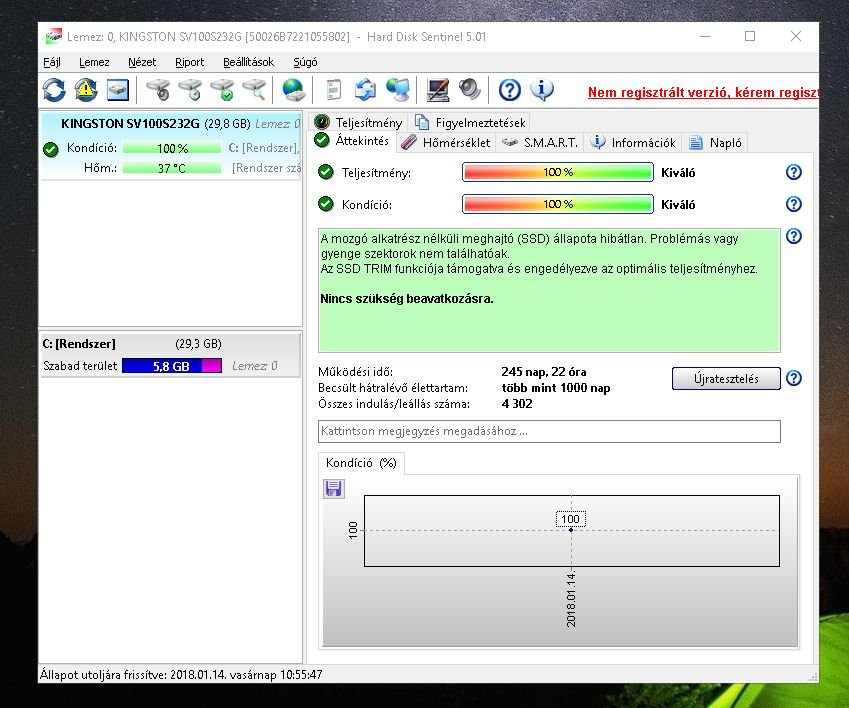Select KINGSTON SV100S232G disk in the list
This screenshot has width=849, height=708.
171,145
